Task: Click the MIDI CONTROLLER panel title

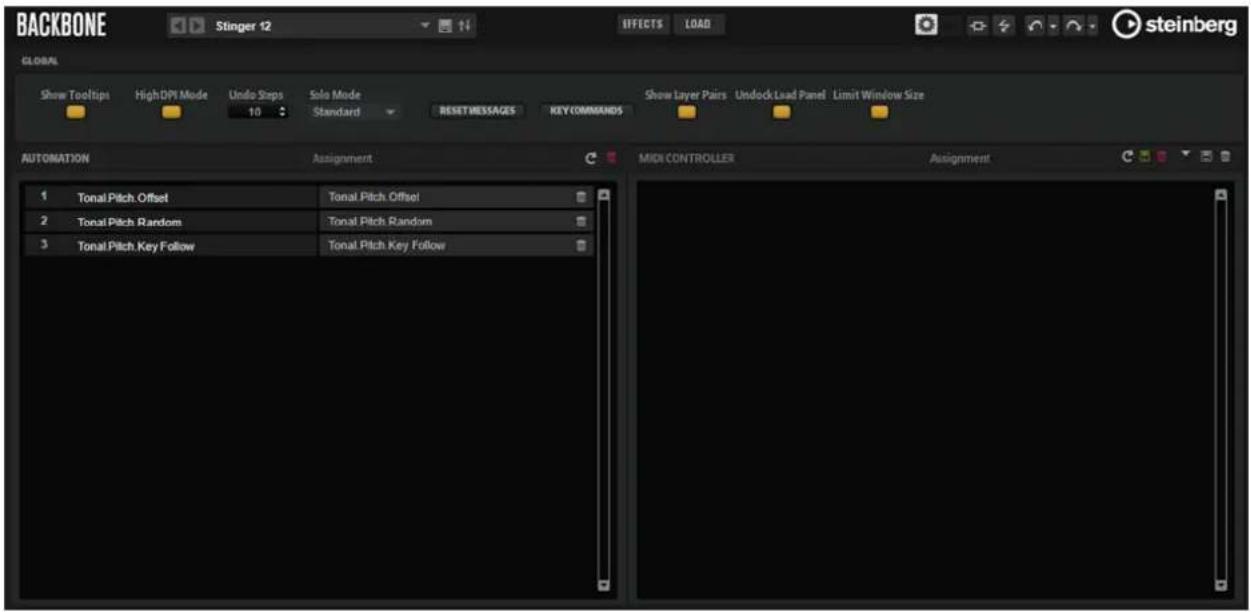Action: [x=687, y=158]
